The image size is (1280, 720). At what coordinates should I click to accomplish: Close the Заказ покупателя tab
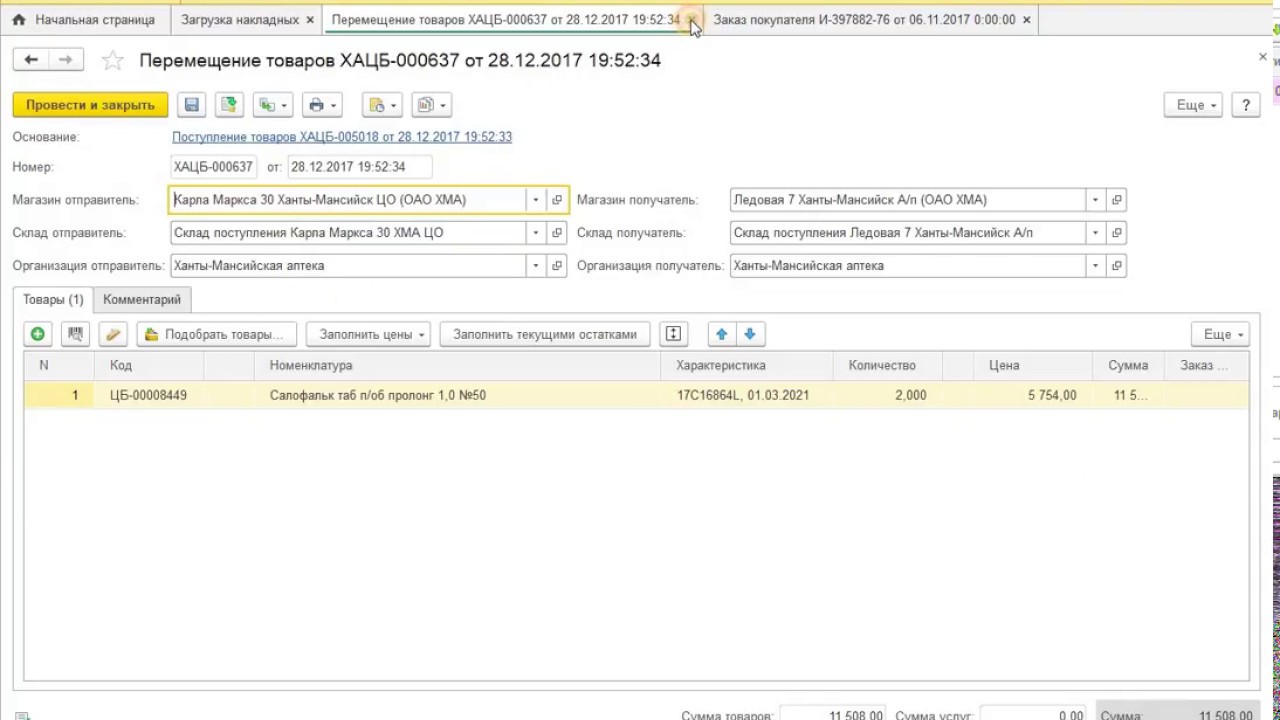[1026, 20]
